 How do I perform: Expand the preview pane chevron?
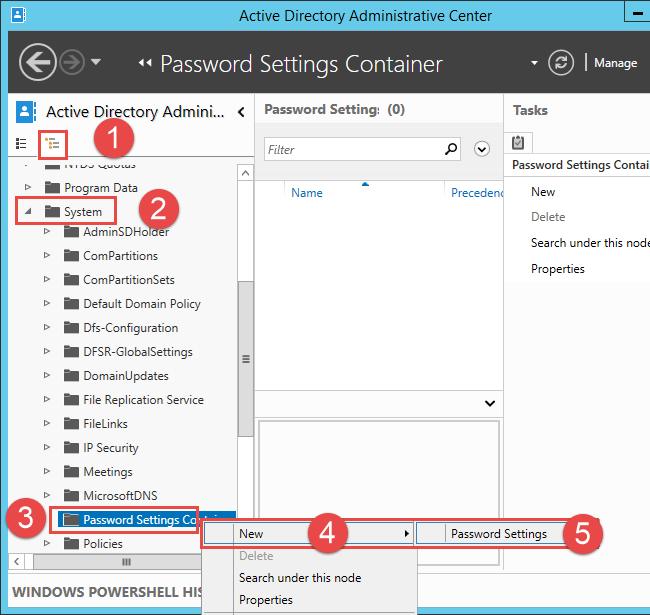(490, 404)
